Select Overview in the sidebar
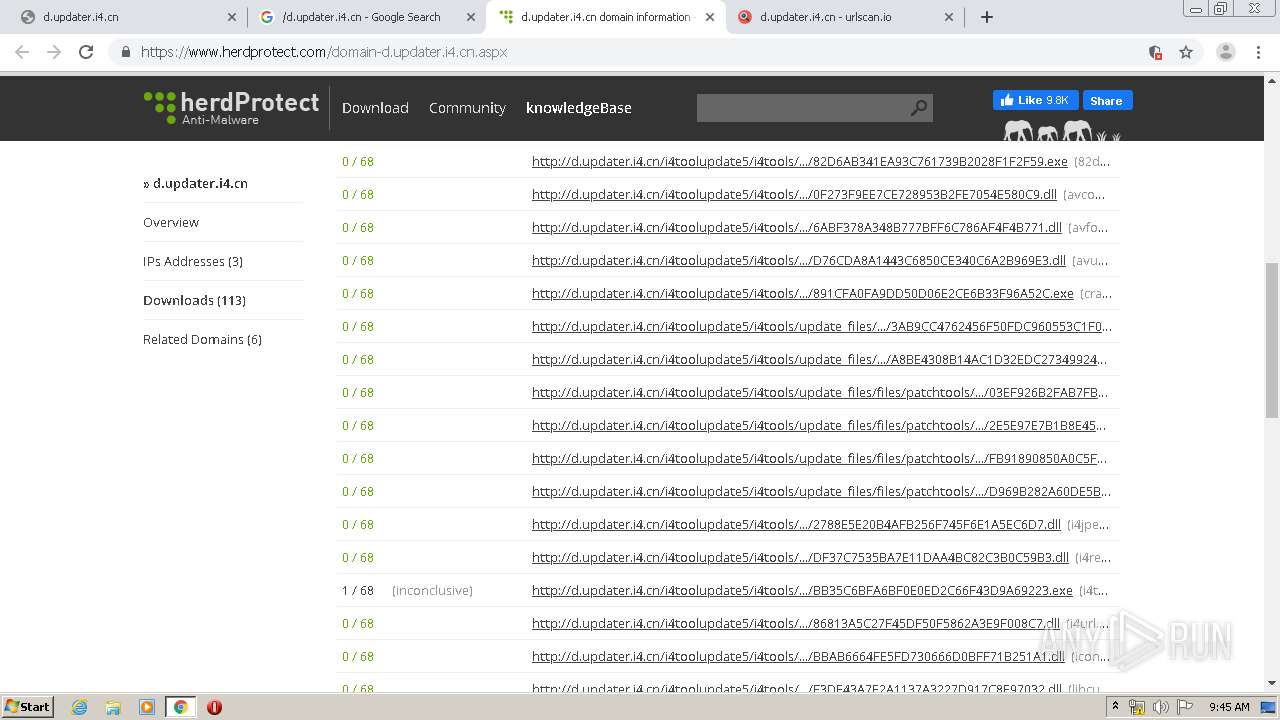Viewport: 1280px width, 720px height. (171, 222)
